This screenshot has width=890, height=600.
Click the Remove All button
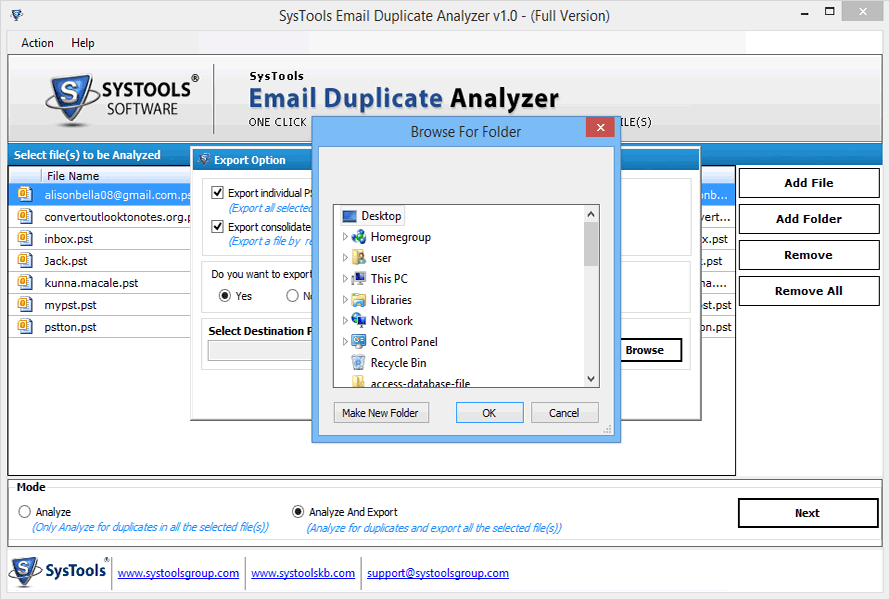[x=809, y=291]
